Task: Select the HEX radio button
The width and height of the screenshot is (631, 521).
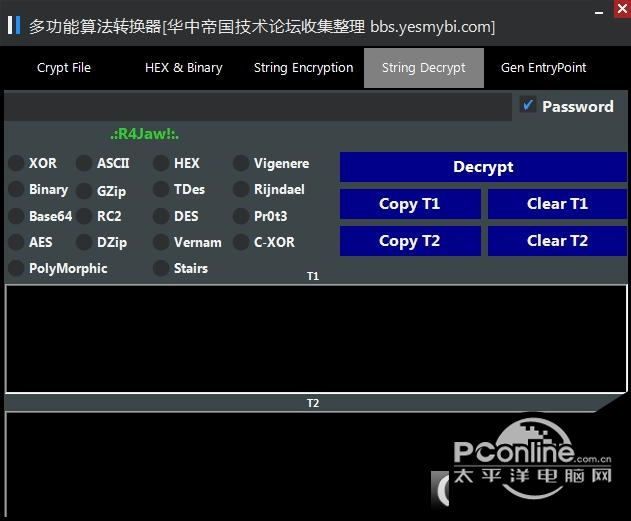Action: 161,163
